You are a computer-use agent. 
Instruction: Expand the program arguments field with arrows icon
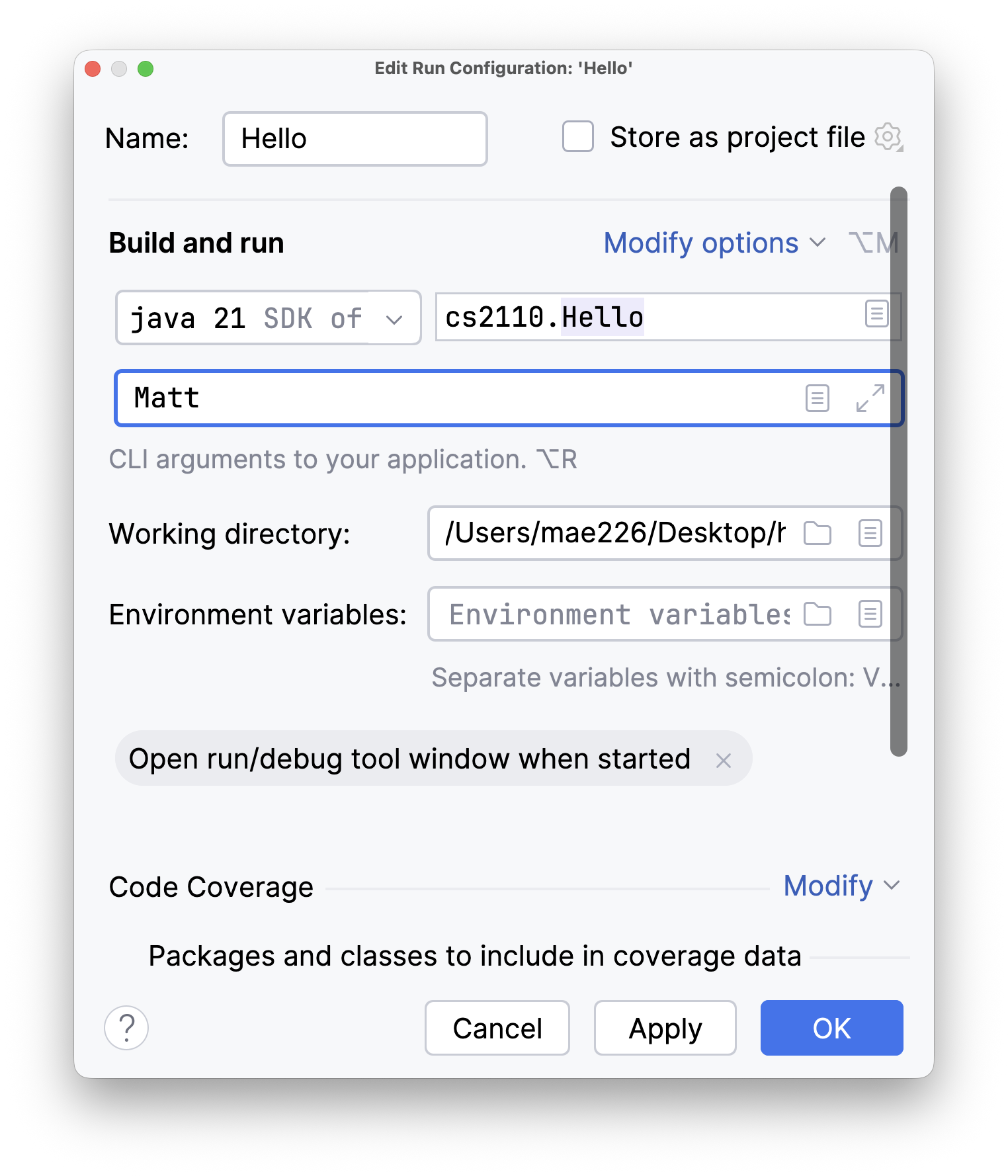[870, 398]
